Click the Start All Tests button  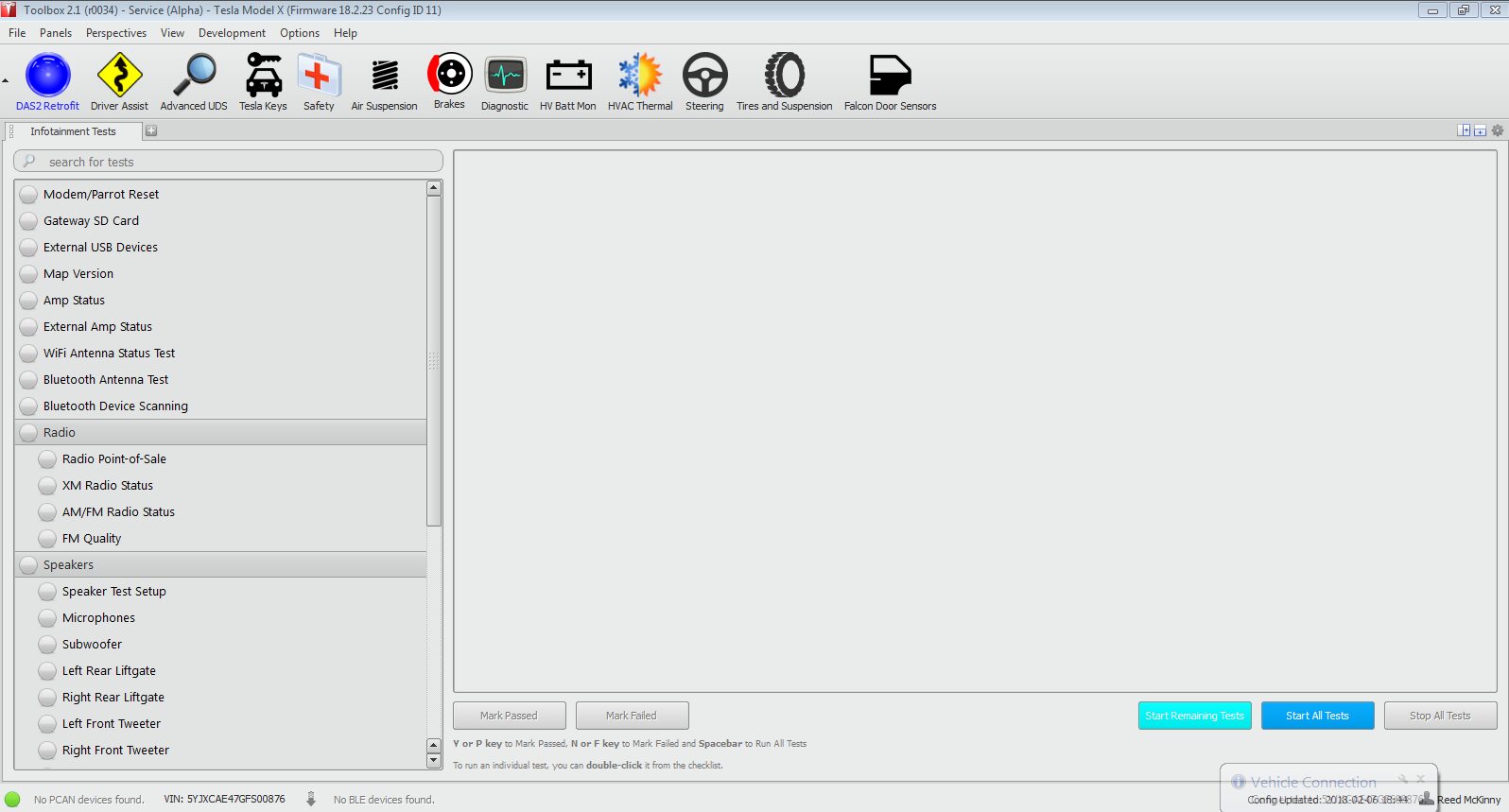click(1316, 716)
